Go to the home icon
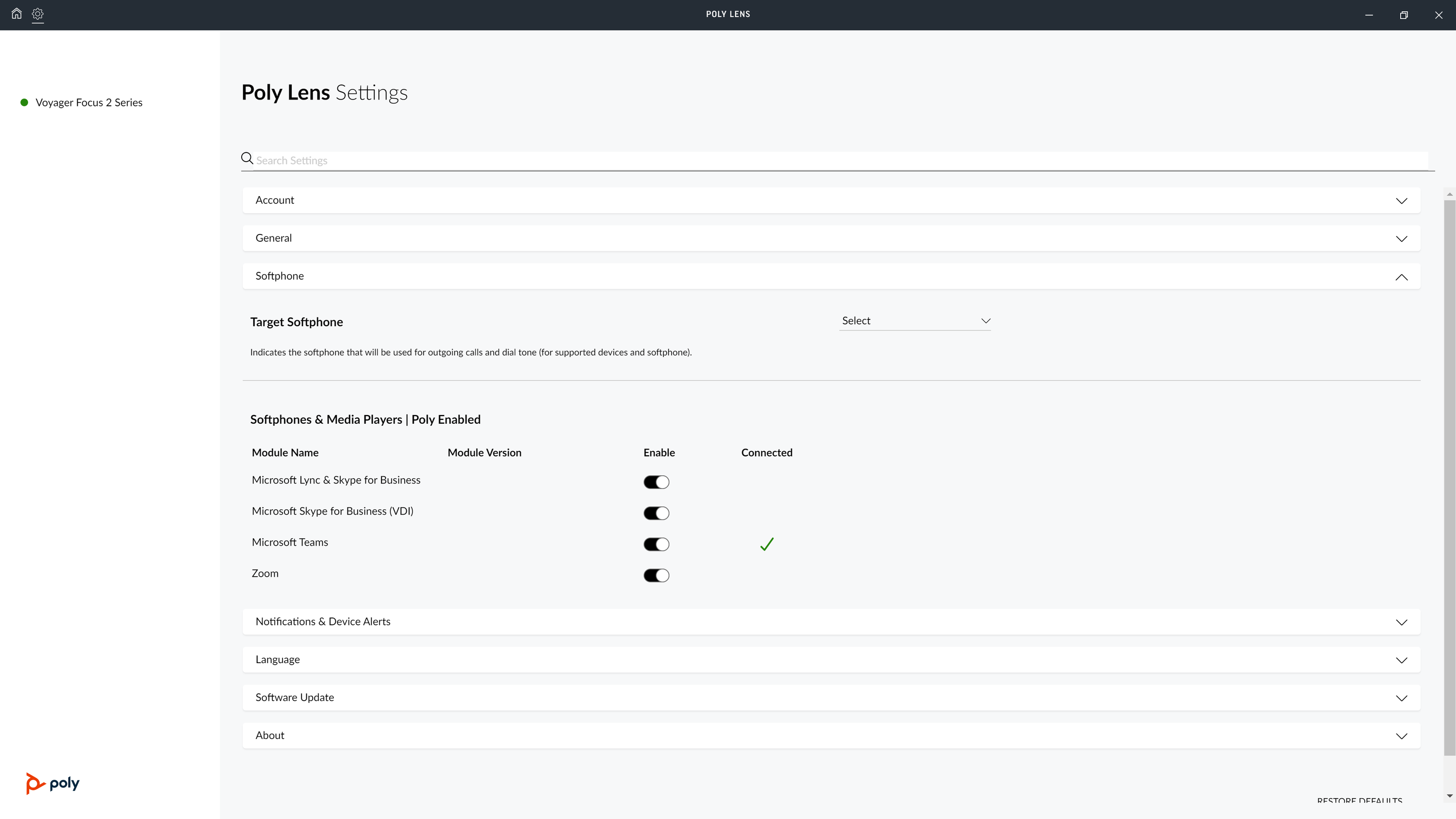Viewport: 1456px width, 819px height. (x=17, y=14)
